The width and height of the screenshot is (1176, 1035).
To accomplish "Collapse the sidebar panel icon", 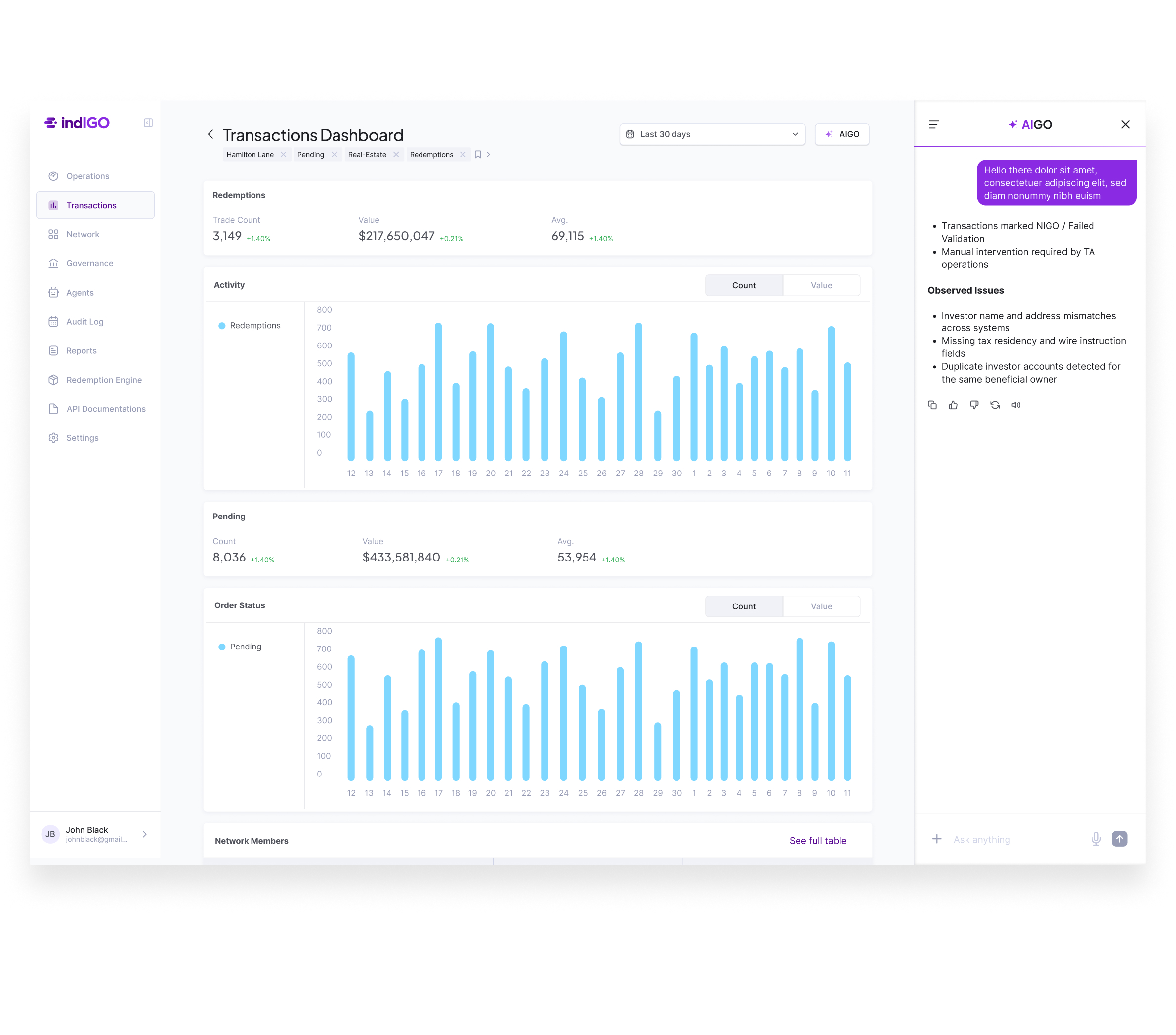I will coord(148,123).
